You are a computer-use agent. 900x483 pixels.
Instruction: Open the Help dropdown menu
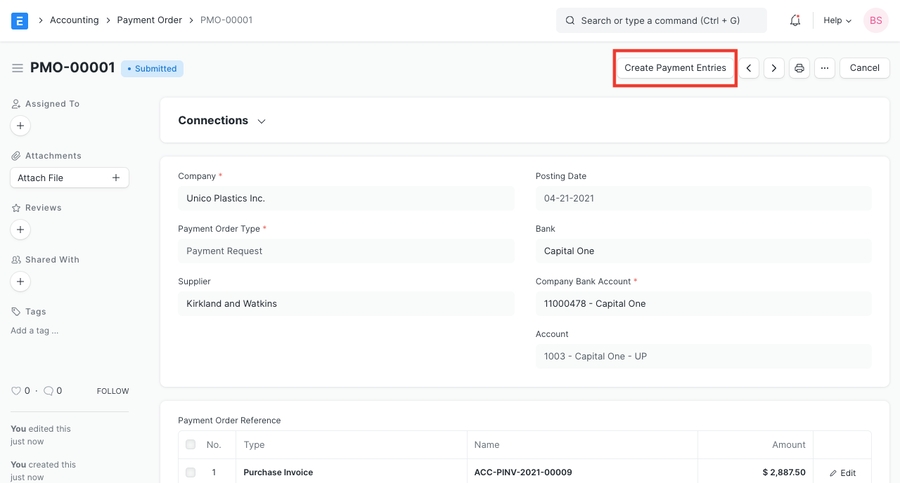(x=837, y=20)
